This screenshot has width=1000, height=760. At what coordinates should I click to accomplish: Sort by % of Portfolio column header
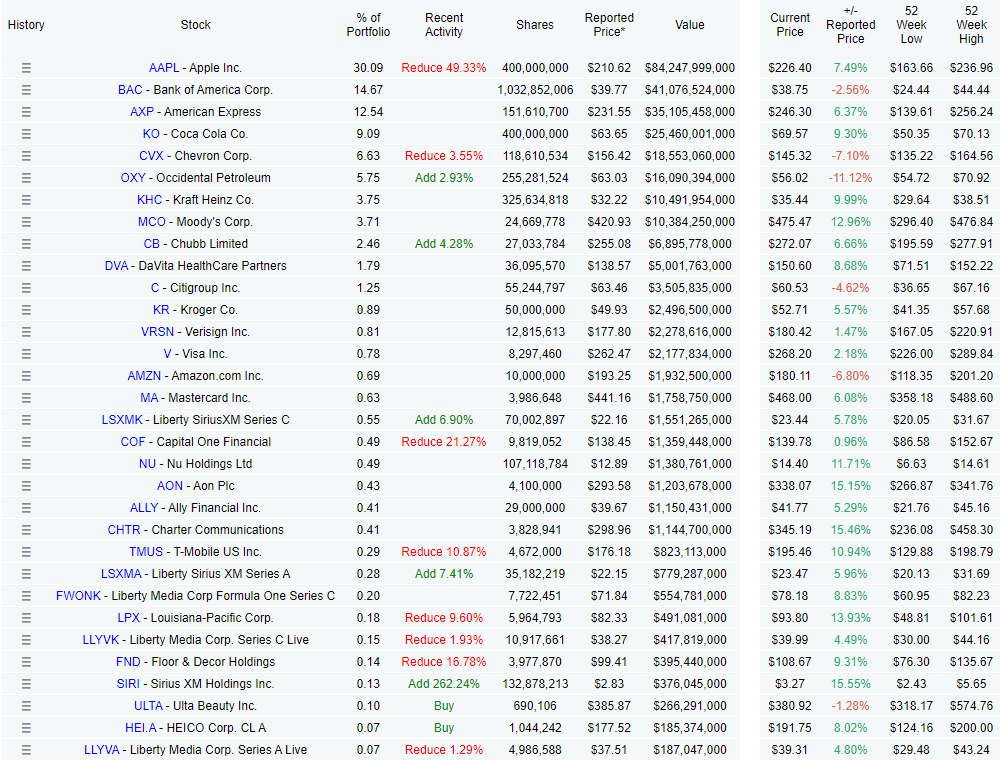369,25
